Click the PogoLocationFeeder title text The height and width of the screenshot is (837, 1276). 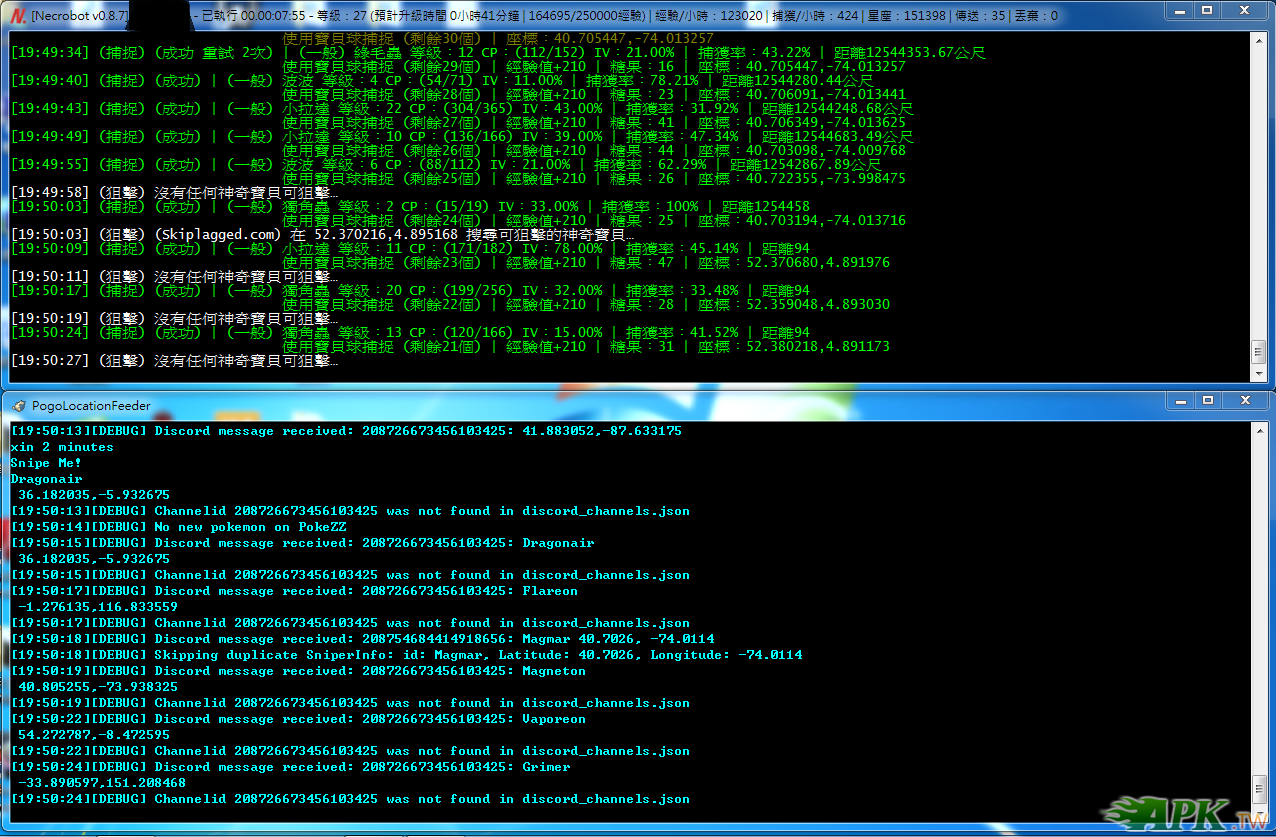coord(91,406)
